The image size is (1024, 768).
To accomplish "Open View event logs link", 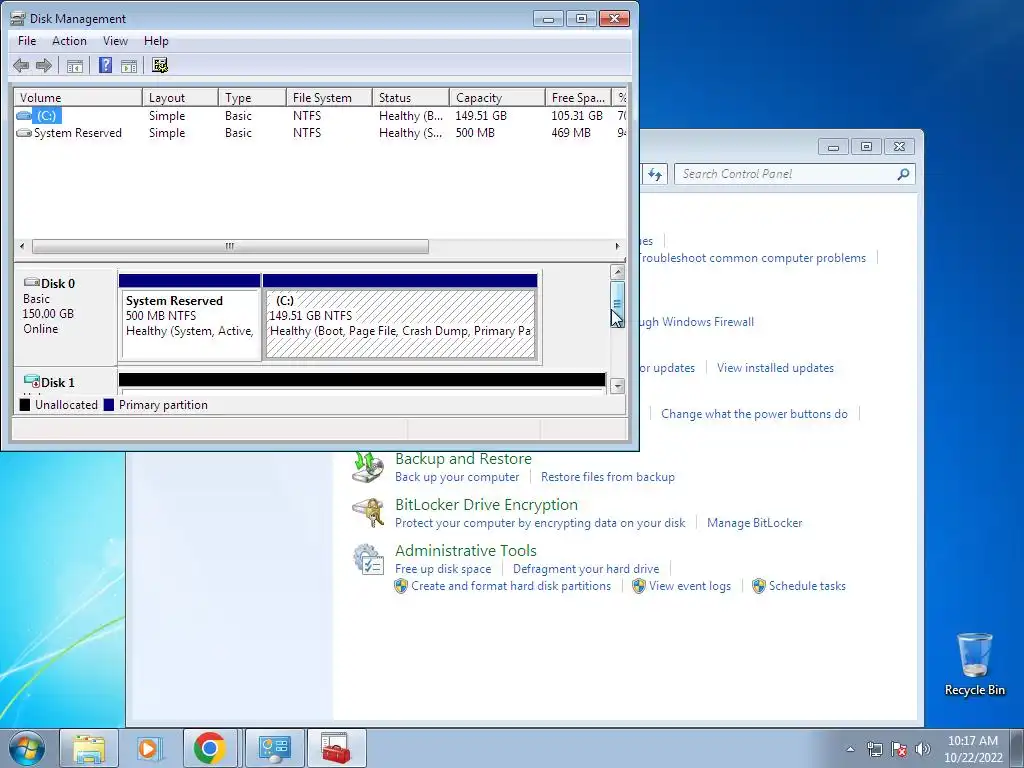I will point(690,586).
